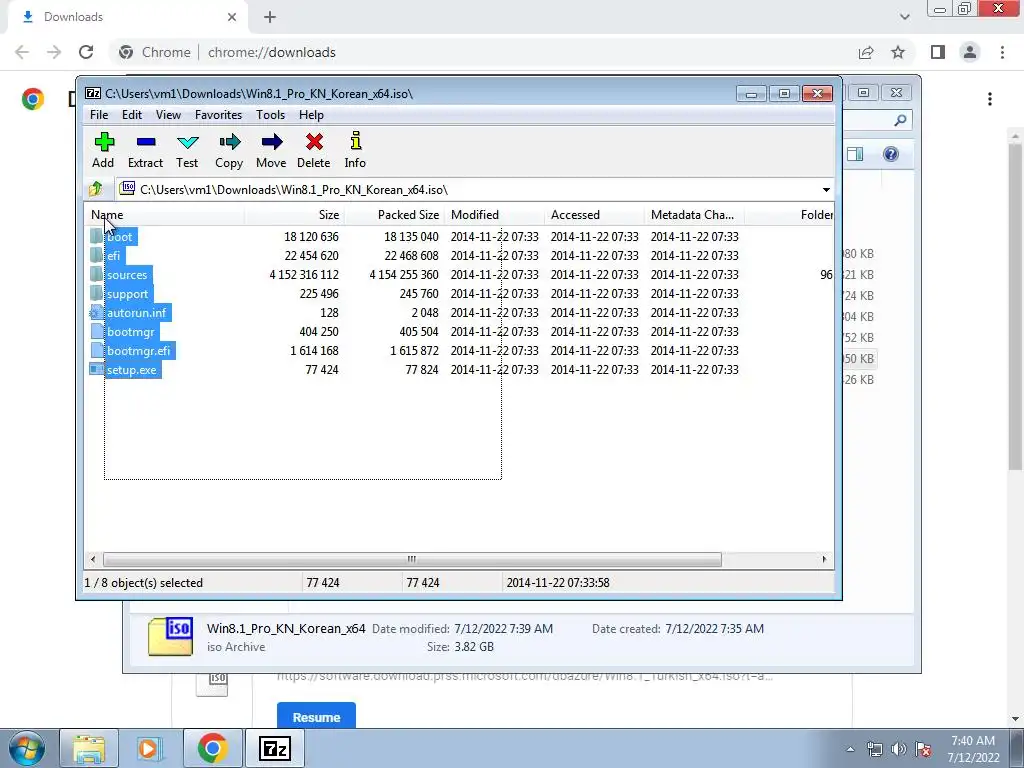1024x768 pixels.
Task: Toggle the Explorer preview pane icon
Action: [x=855, y=154]
